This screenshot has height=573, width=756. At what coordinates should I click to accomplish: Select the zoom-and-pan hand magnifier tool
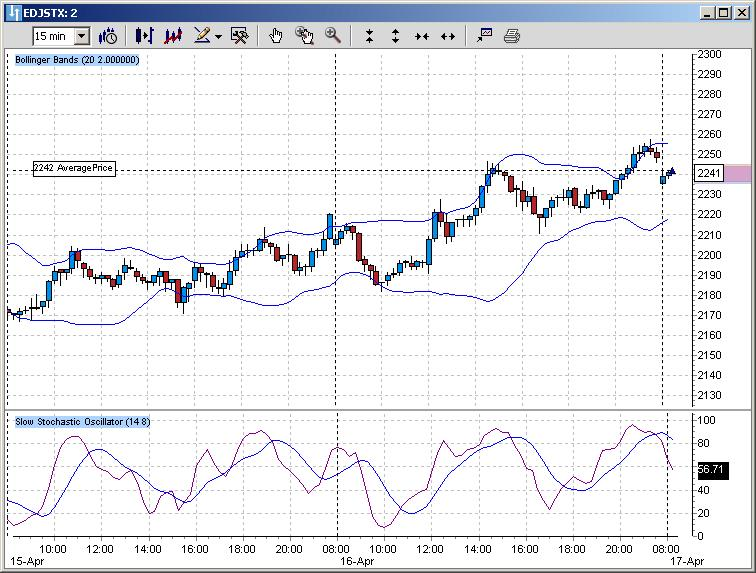point(304,36)
